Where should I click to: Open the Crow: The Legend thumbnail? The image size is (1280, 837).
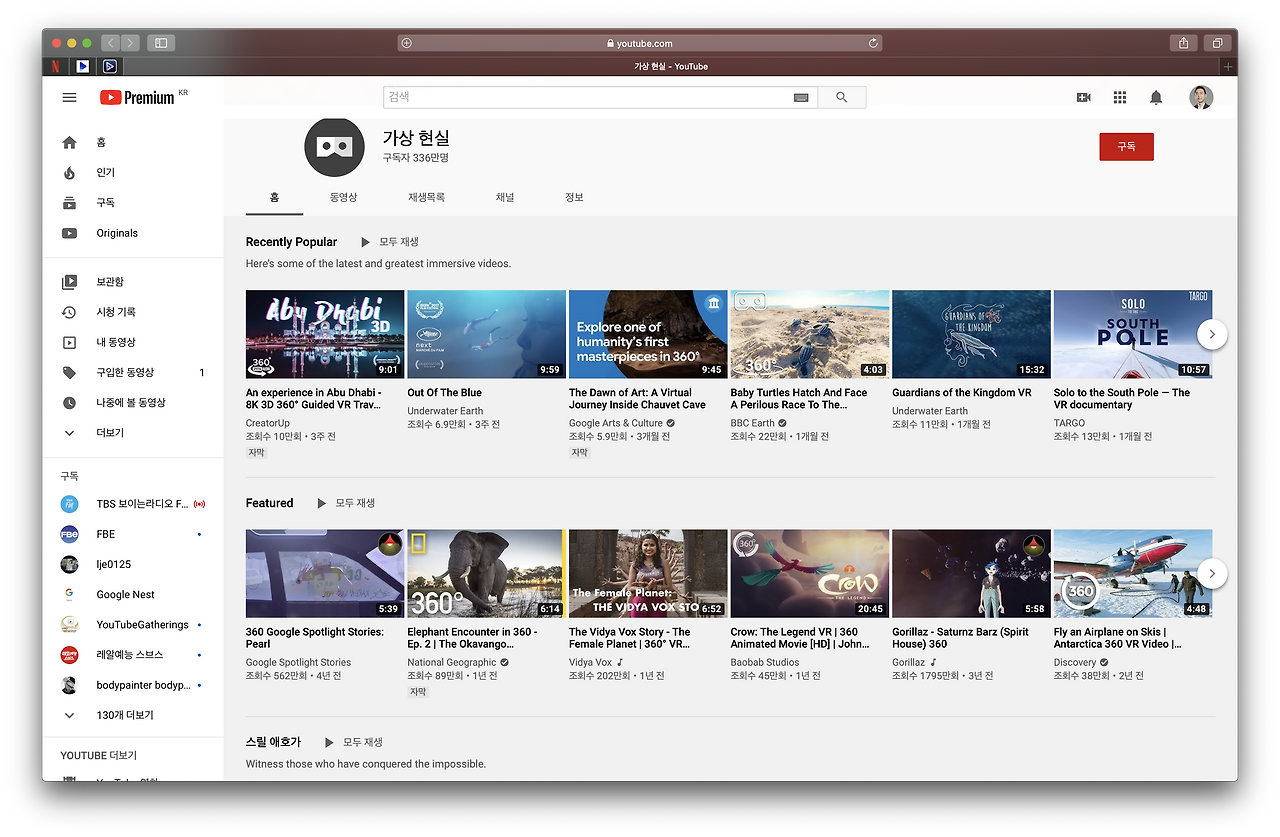[x=810, y=574]
